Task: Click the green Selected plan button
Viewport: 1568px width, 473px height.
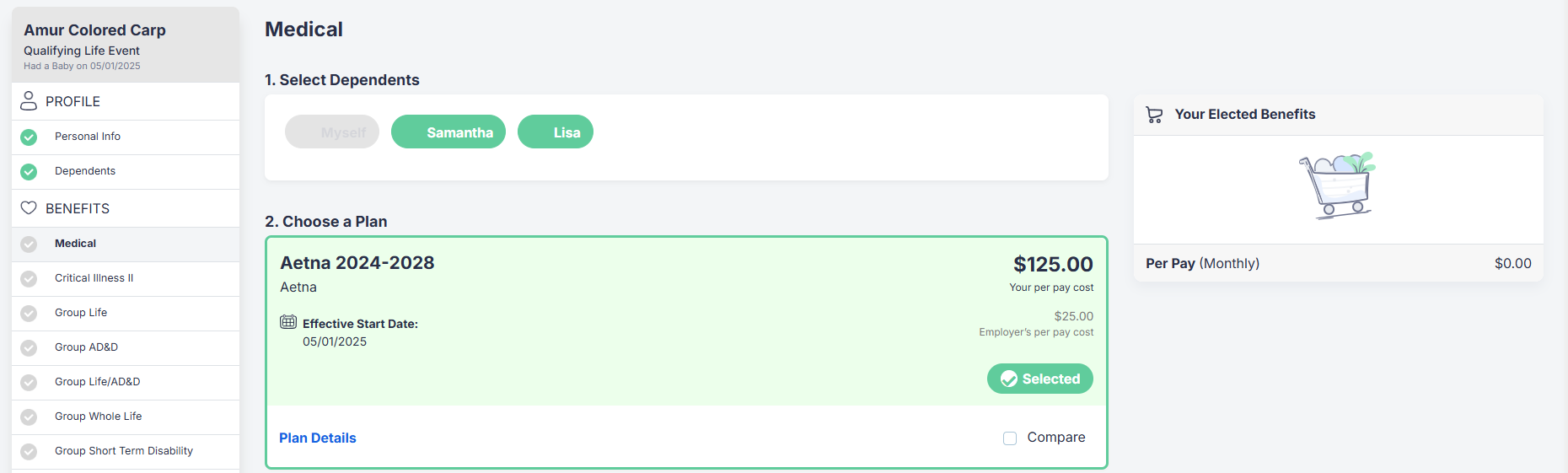Action: coord(1040,379)
